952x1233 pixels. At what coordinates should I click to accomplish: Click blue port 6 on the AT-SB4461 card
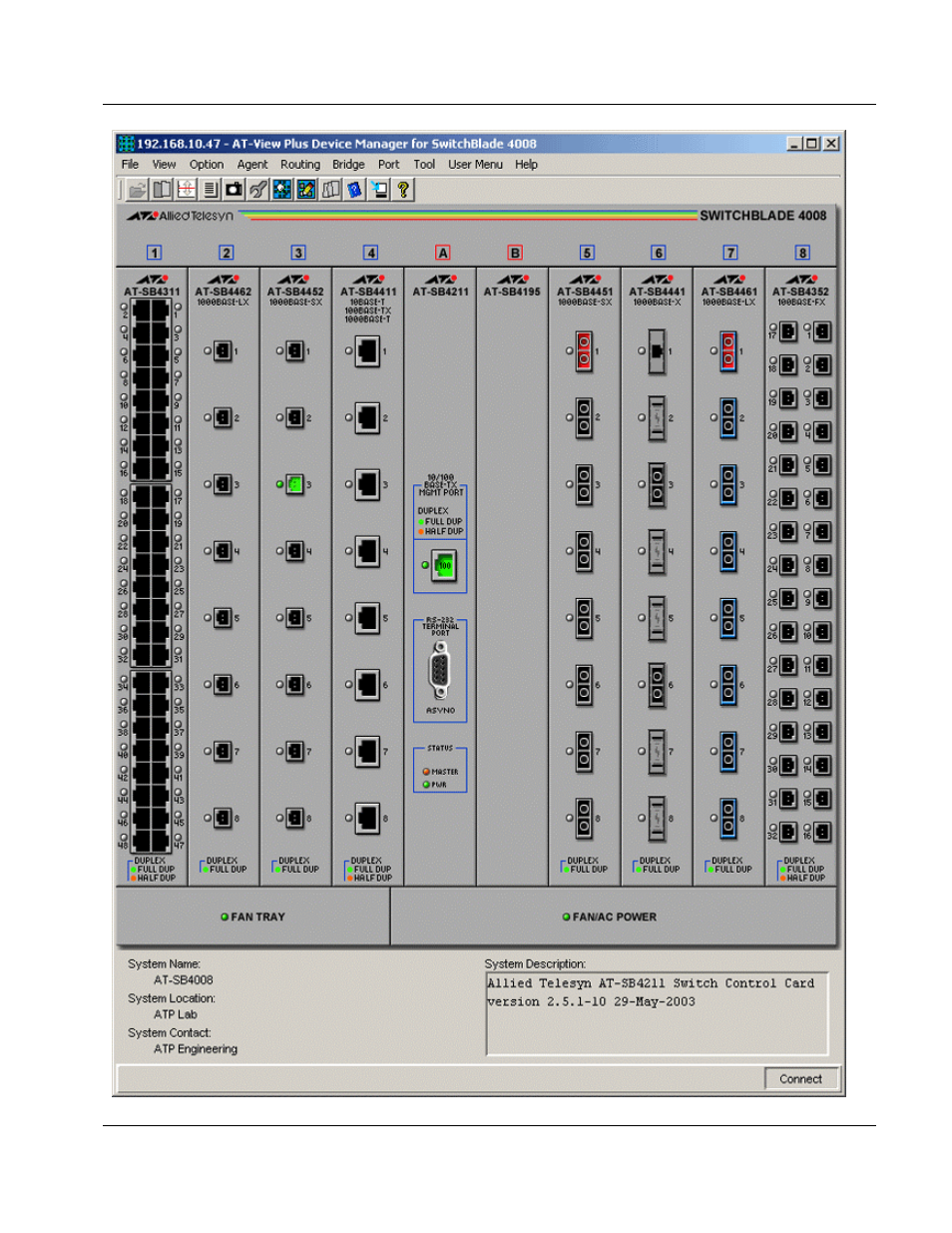[728, 685]
